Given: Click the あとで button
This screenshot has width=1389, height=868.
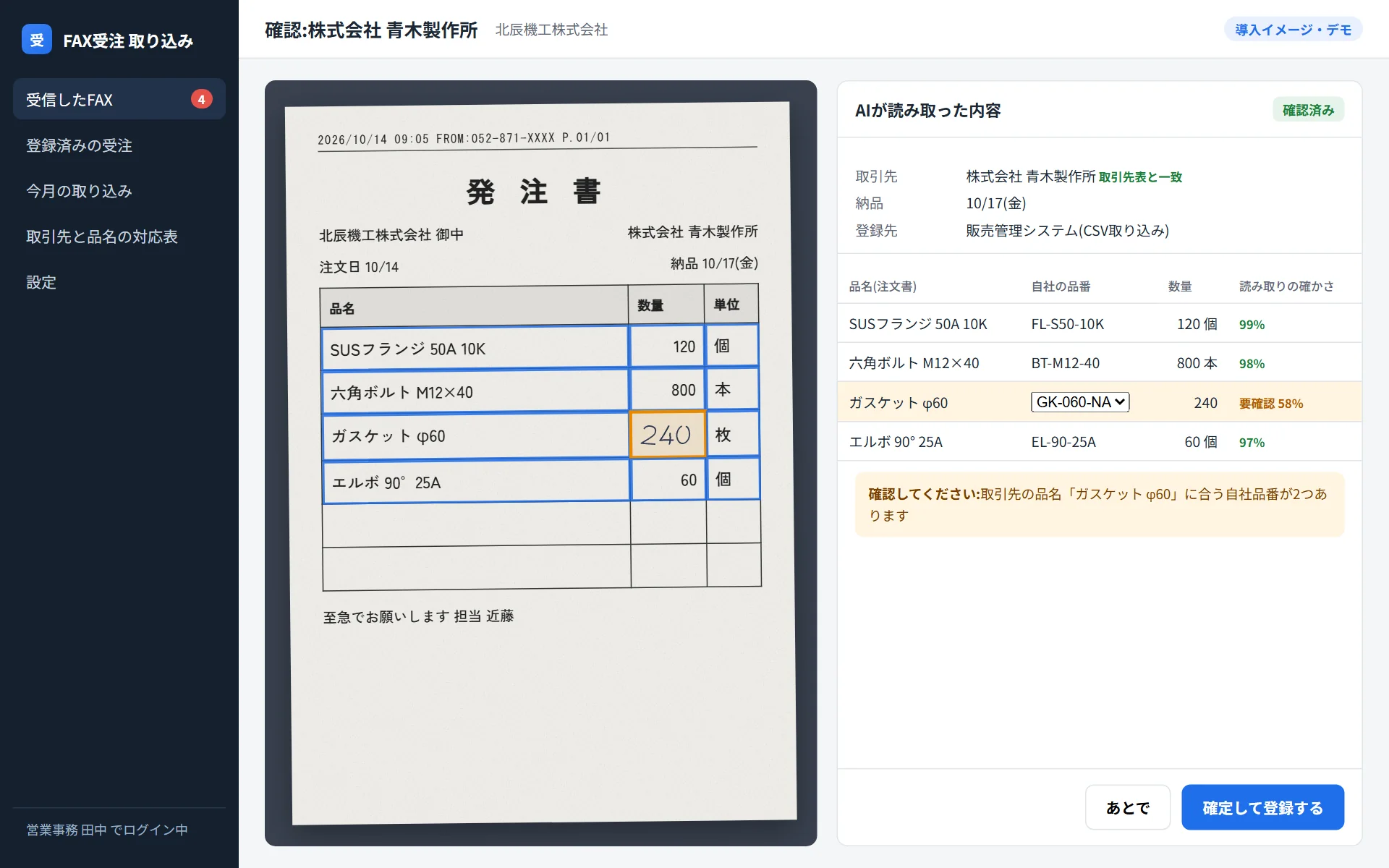Looking at the screenshot, I should (1127, 807).
